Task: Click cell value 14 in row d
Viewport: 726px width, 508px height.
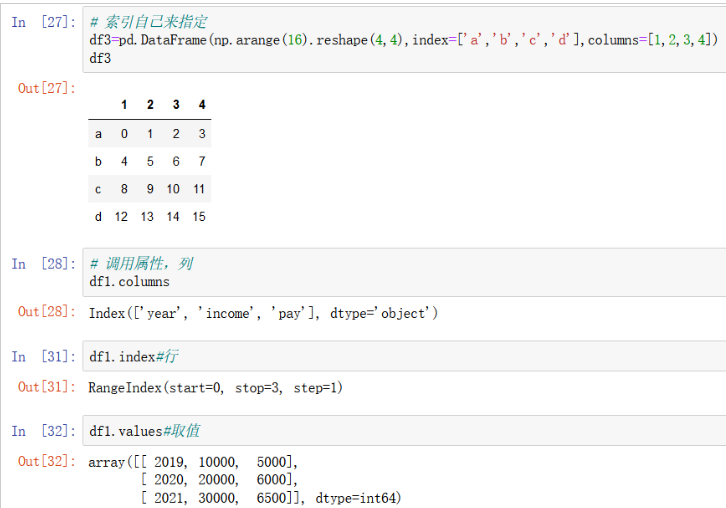Action: [173, 216]
